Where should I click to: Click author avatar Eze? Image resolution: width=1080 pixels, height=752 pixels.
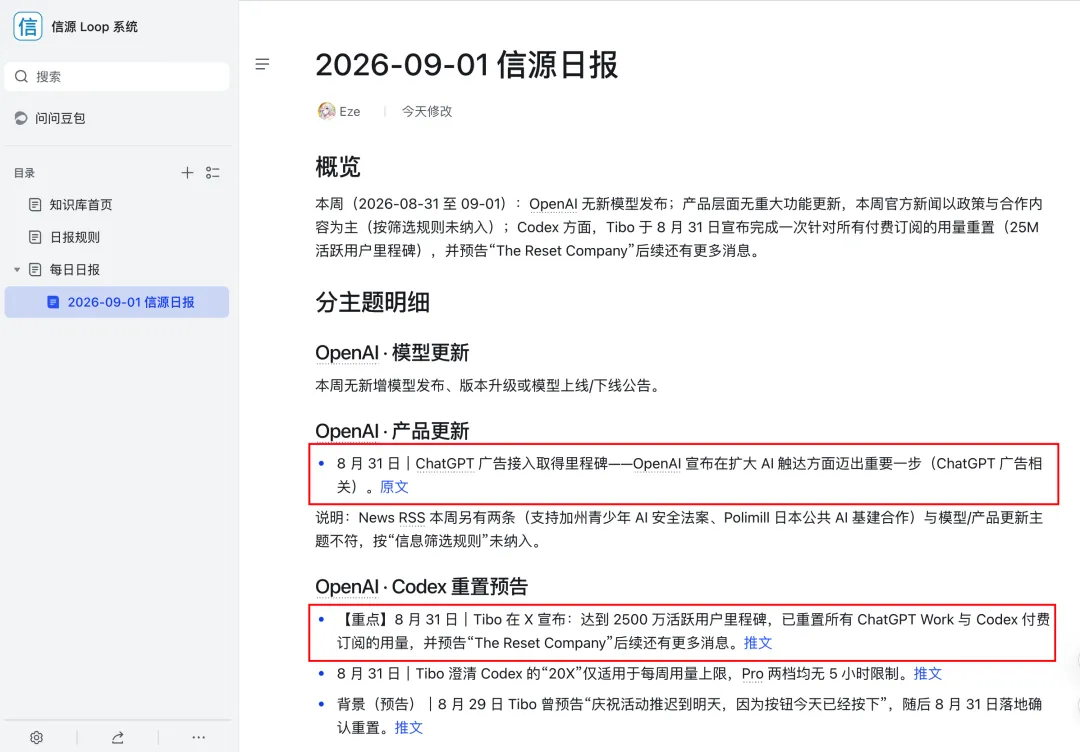(x=326, y=111)
